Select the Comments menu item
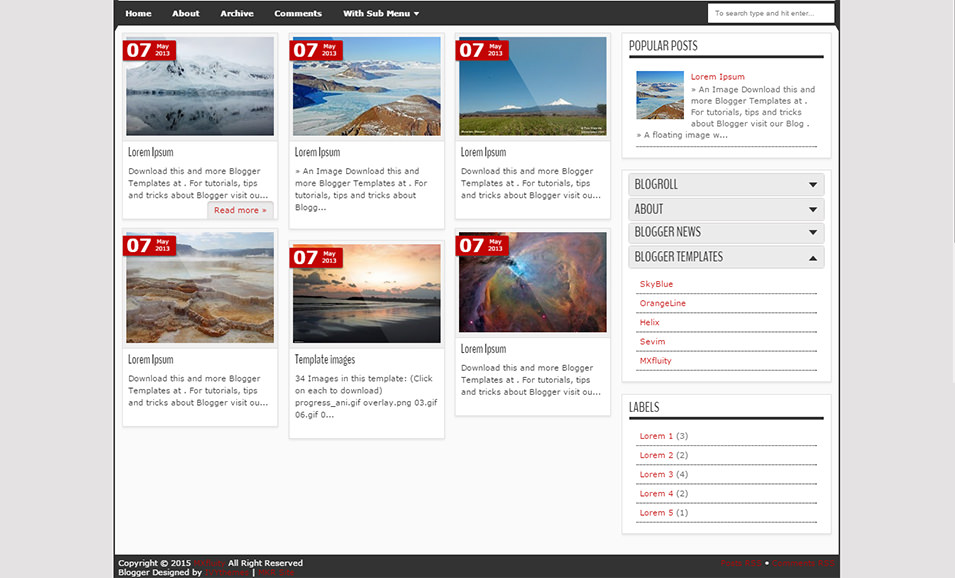The image size is (955, 578). [x=298, y=13]
